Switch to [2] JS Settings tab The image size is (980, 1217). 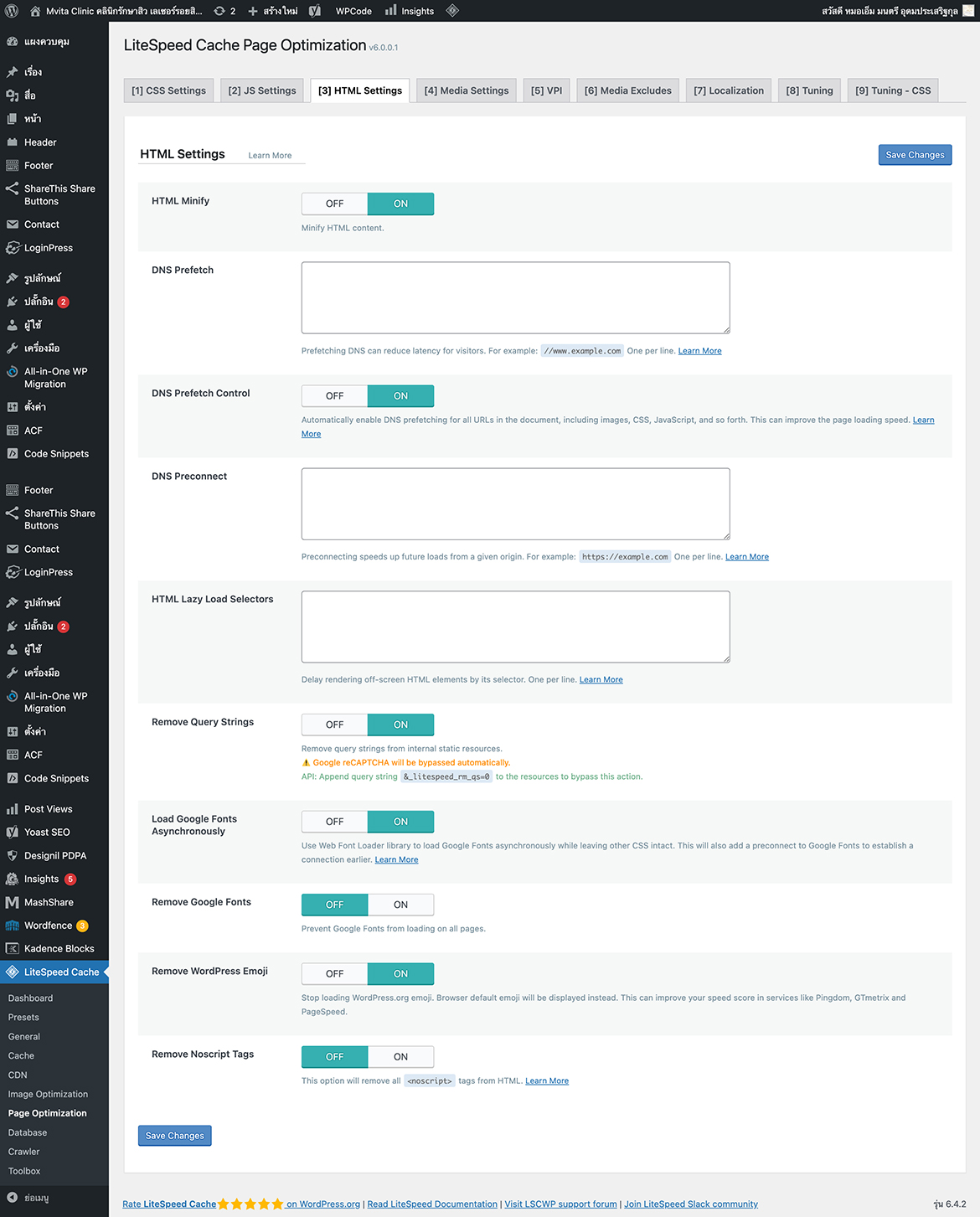[x=262, y=90]
